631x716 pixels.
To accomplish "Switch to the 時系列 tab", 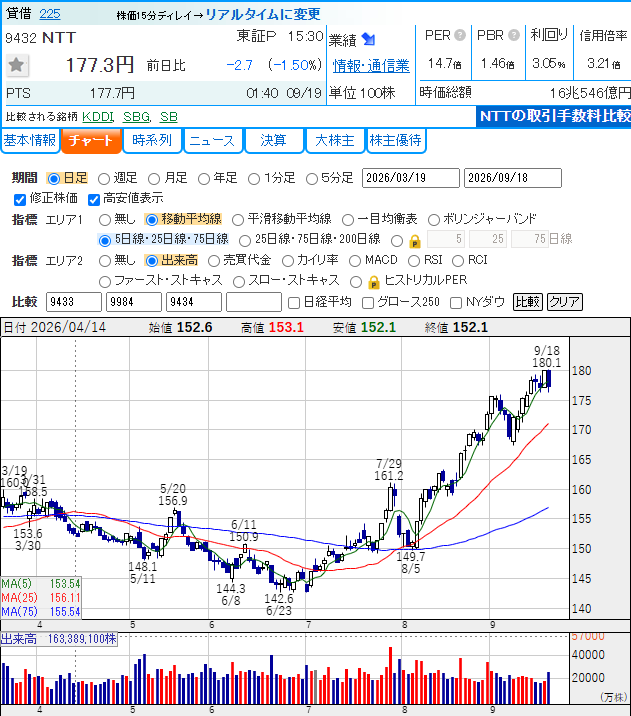I will coord(152,140).
